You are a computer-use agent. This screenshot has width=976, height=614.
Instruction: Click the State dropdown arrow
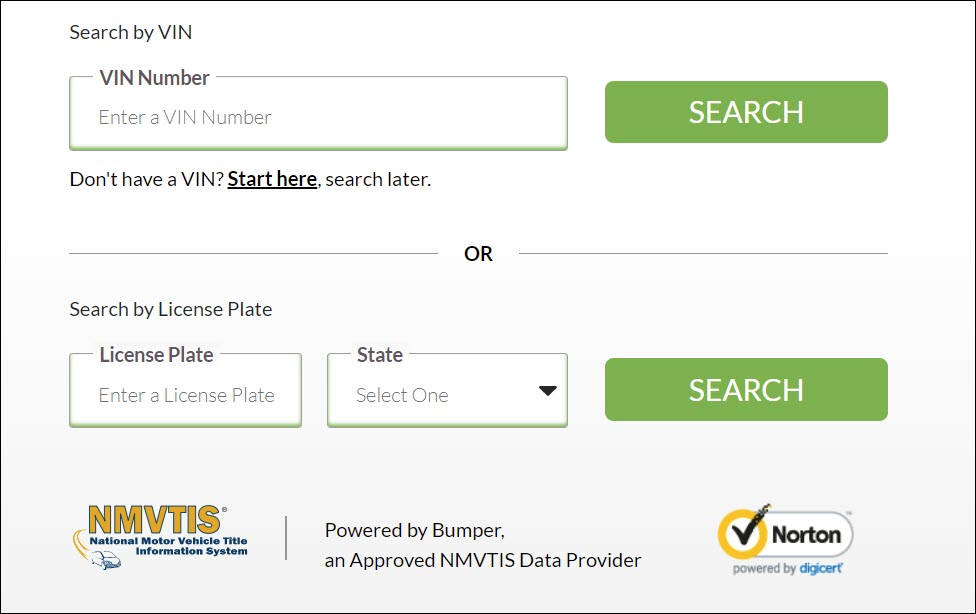point(548,391)
